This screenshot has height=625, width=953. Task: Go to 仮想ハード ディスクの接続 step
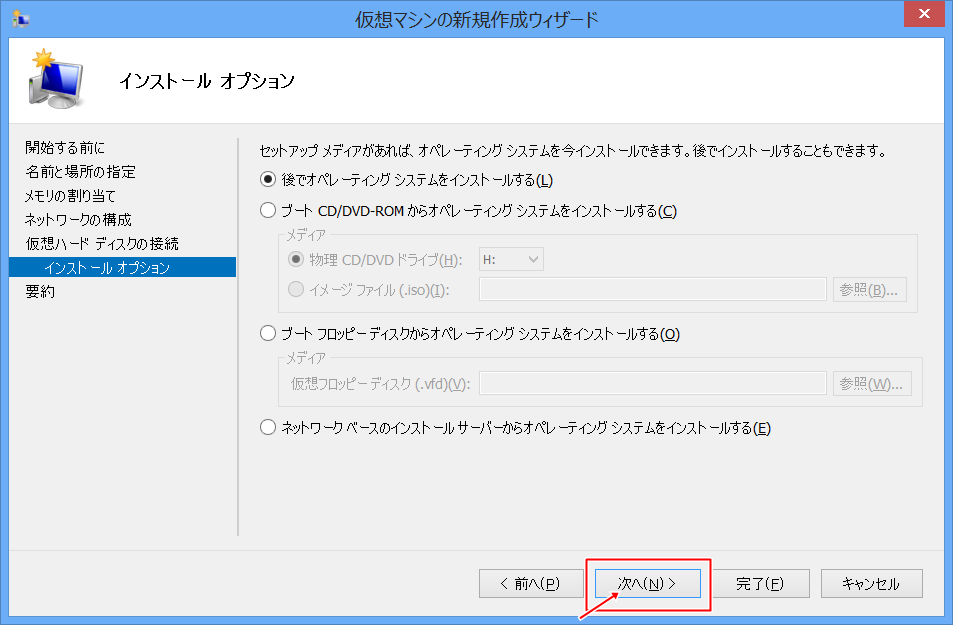(102, 244)
